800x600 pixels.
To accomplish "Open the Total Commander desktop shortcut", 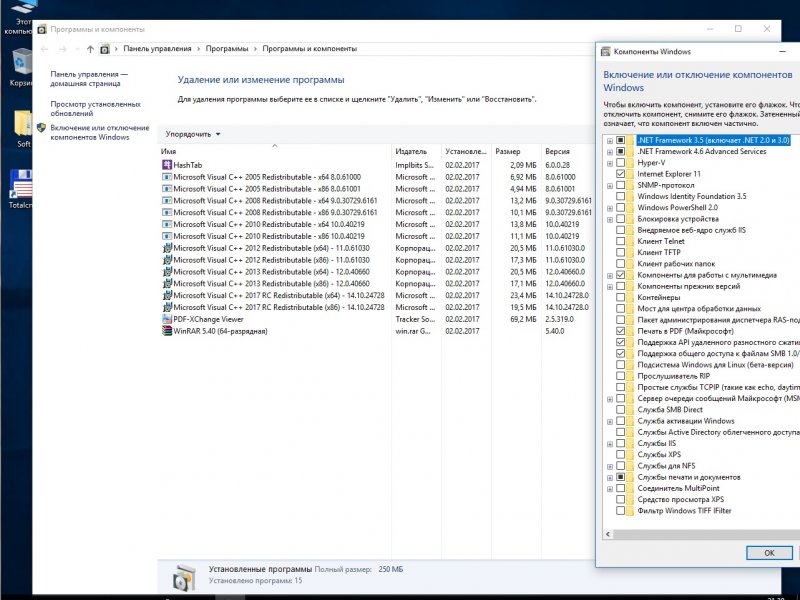I will 20,185.
